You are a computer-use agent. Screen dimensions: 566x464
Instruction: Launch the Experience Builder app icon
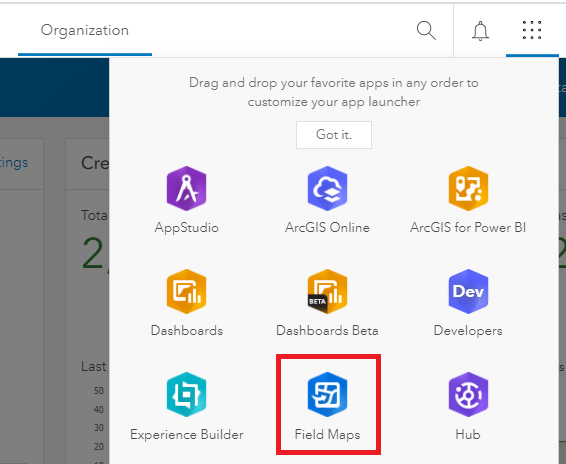tap(186, 394)
